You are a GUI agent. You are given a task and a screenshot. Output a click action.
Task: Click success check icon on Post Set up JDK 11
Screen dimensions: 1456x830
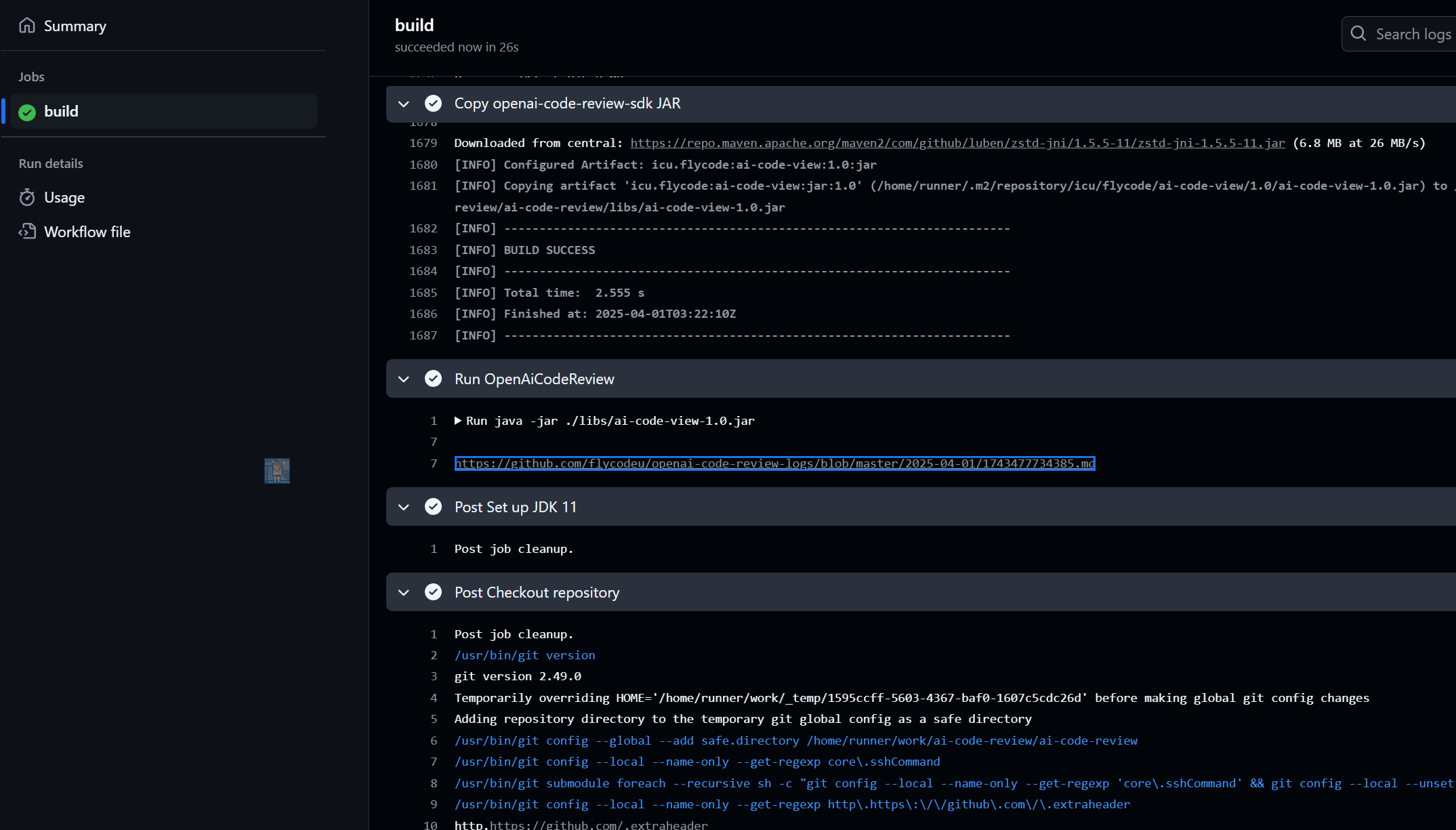point(433,506)
